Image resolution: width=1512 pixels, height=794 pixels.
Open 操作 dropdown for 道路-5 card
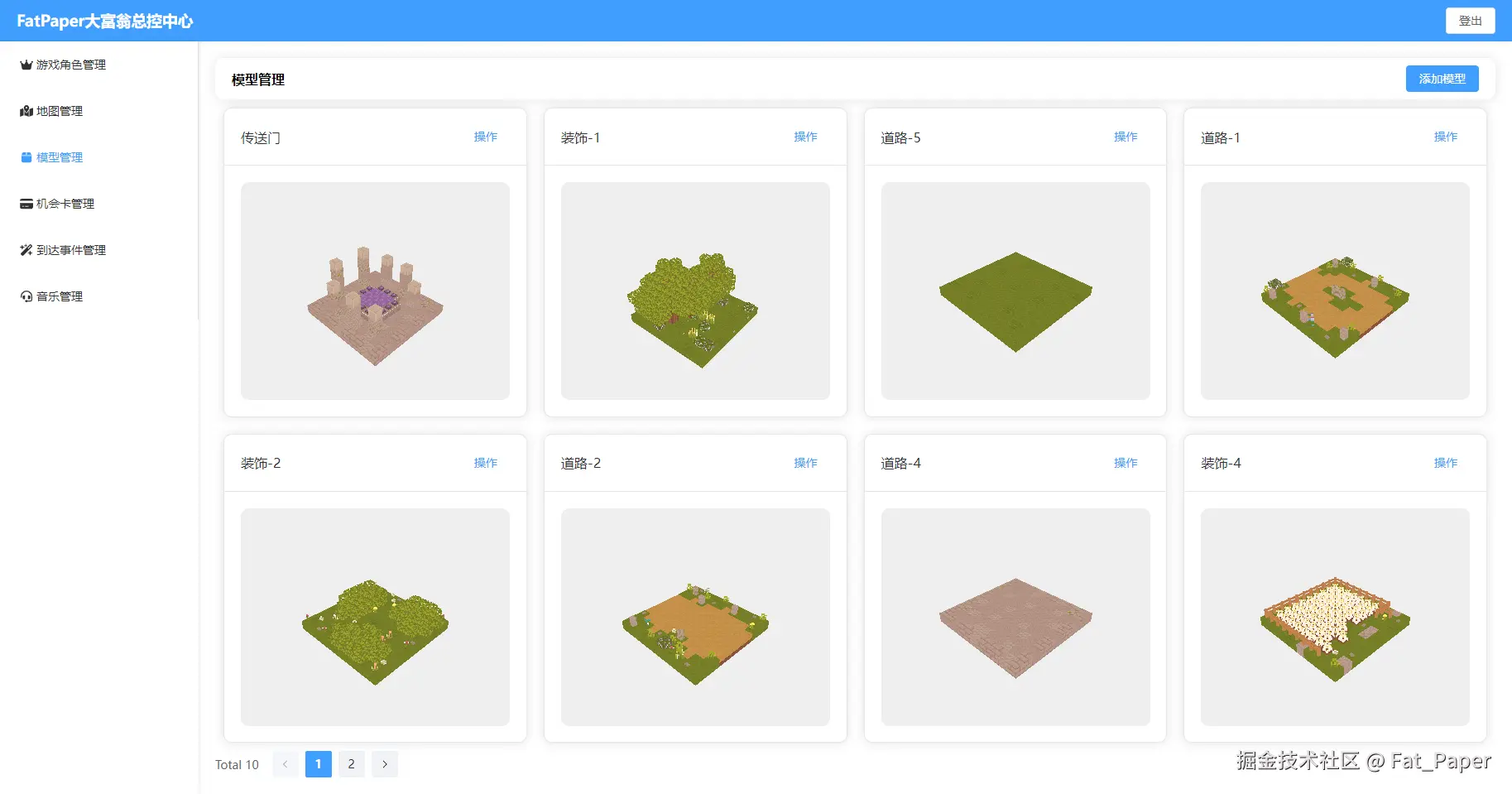pyautogui.click(x=1126, y=137)
